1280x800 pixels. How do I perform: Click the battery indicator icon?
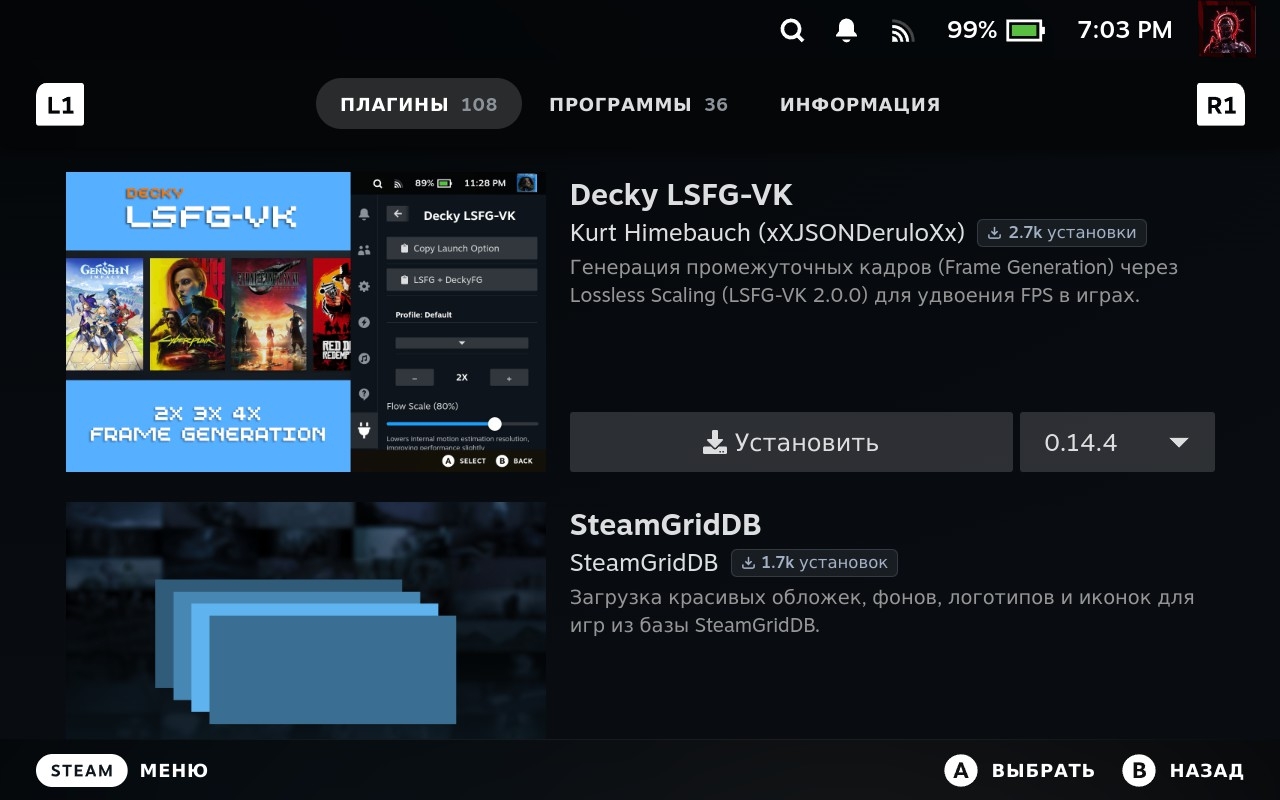[1025, 31]
